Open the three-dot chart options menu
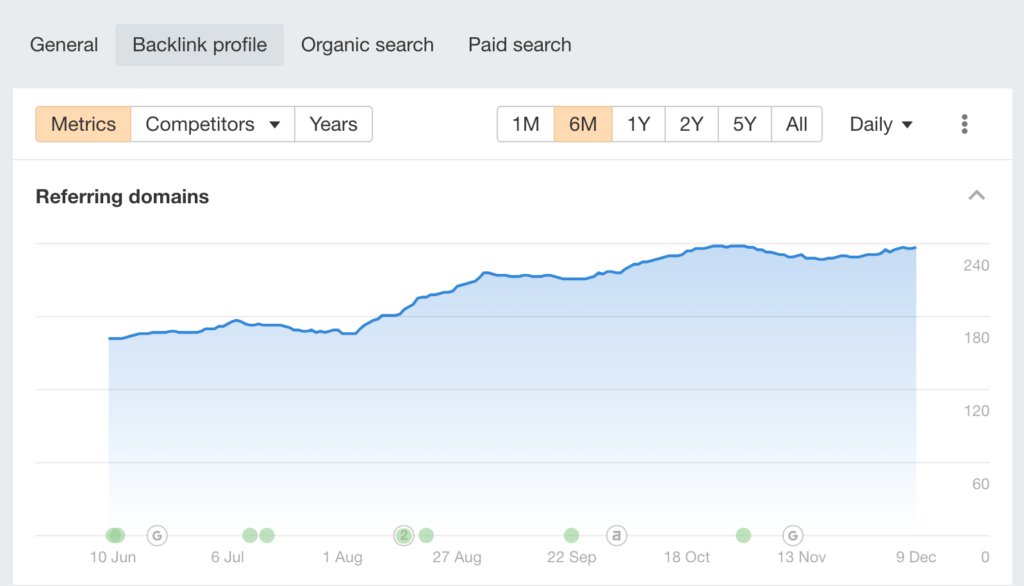Image resolution: width=1024 pixels, height=586 pixels. [964, 123]
